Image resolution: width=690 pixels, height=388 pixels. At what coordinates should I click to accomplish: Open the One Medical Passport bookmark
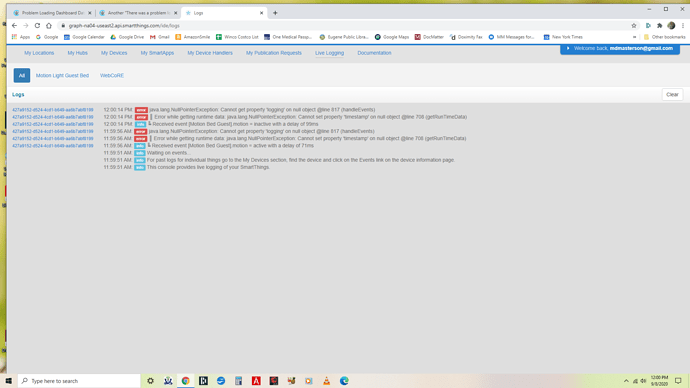click(x=288, y=37)
